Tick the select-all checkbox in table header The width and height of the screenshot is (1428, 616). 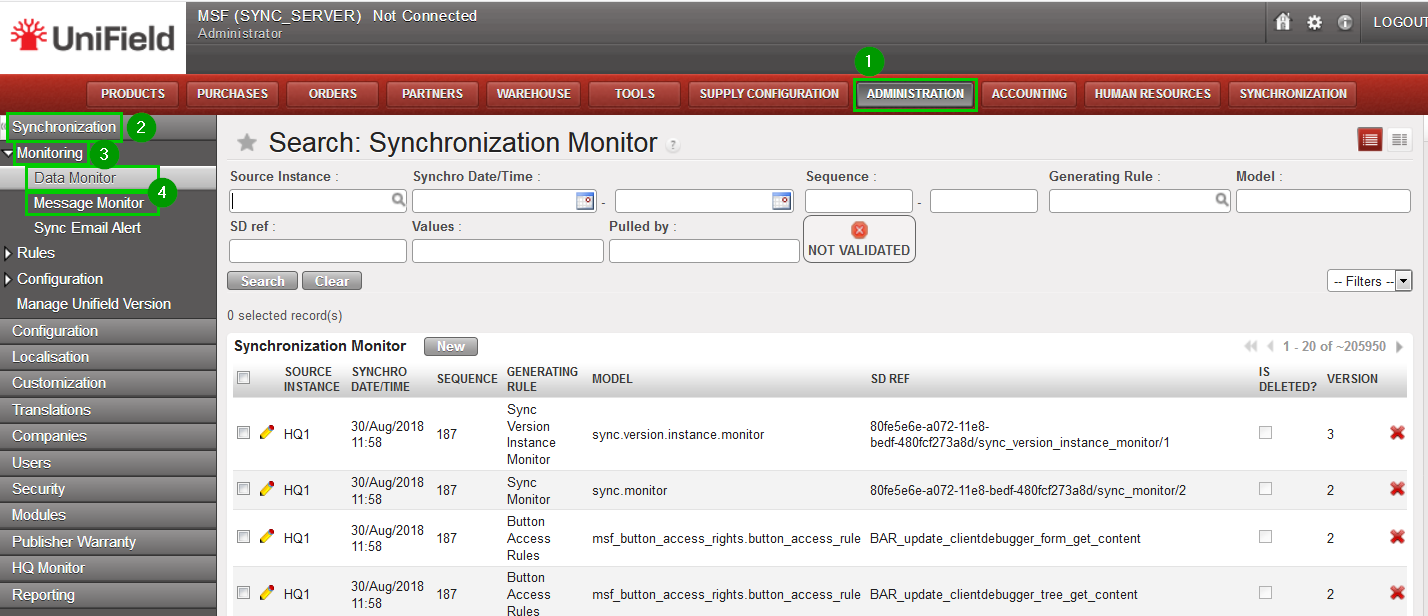click(243, 378)
